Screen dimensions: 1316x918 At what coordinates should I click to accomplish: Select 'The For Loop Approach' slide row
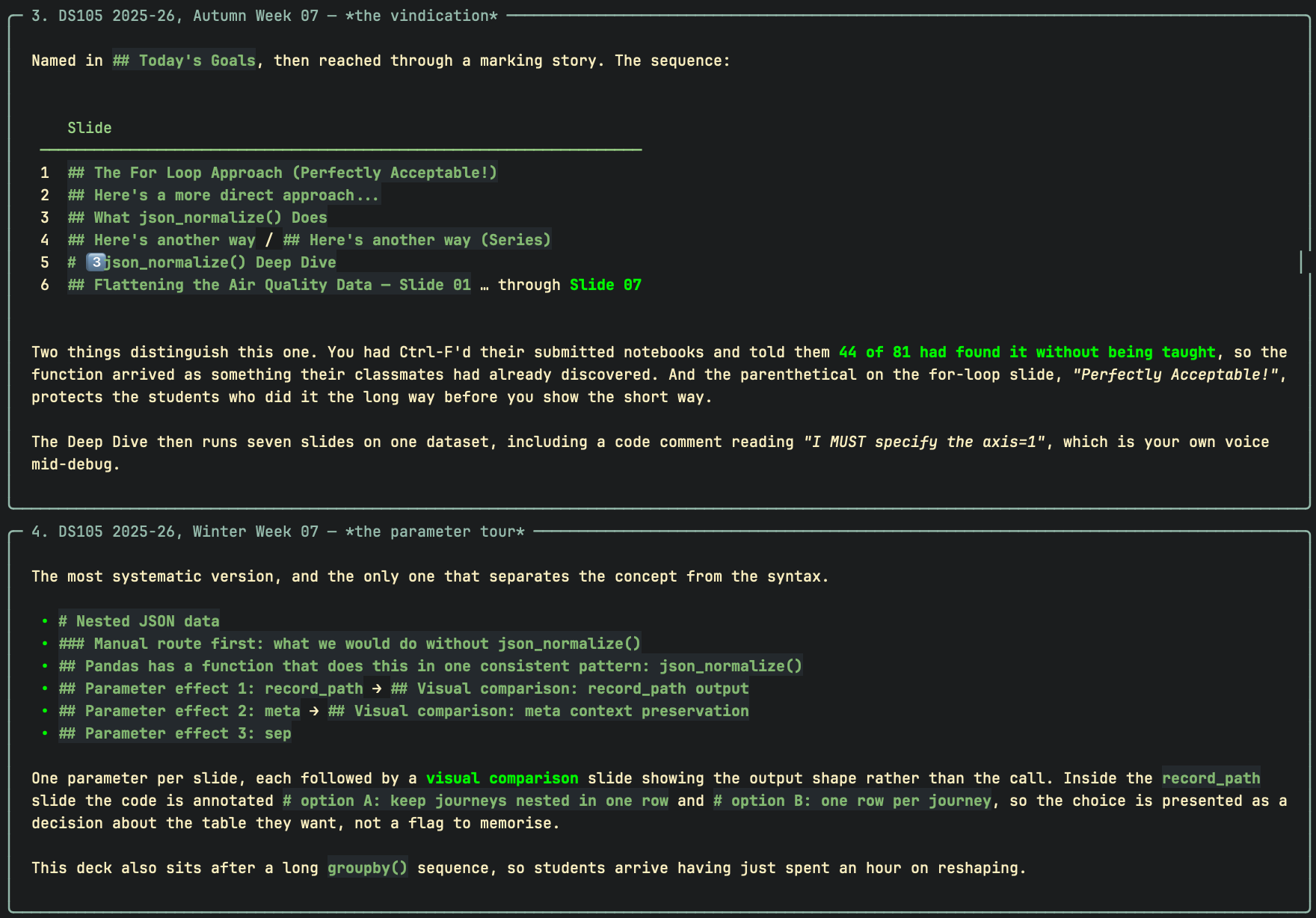tap(283, 173)
